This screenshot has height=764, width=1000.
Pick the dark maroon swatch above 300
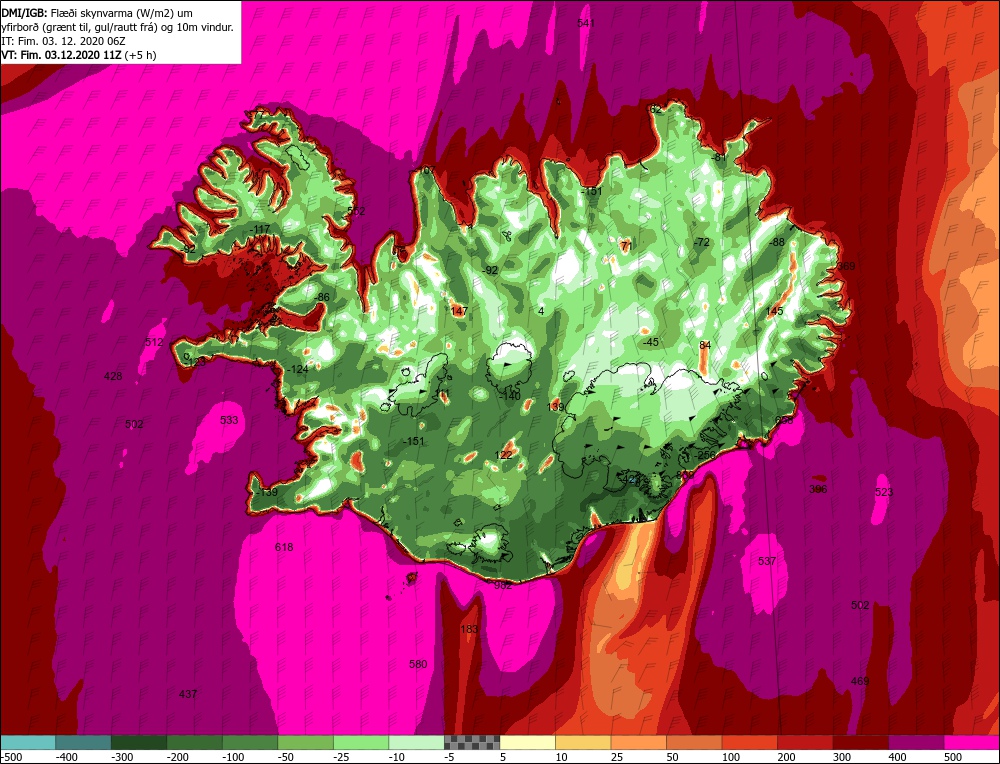860,742
